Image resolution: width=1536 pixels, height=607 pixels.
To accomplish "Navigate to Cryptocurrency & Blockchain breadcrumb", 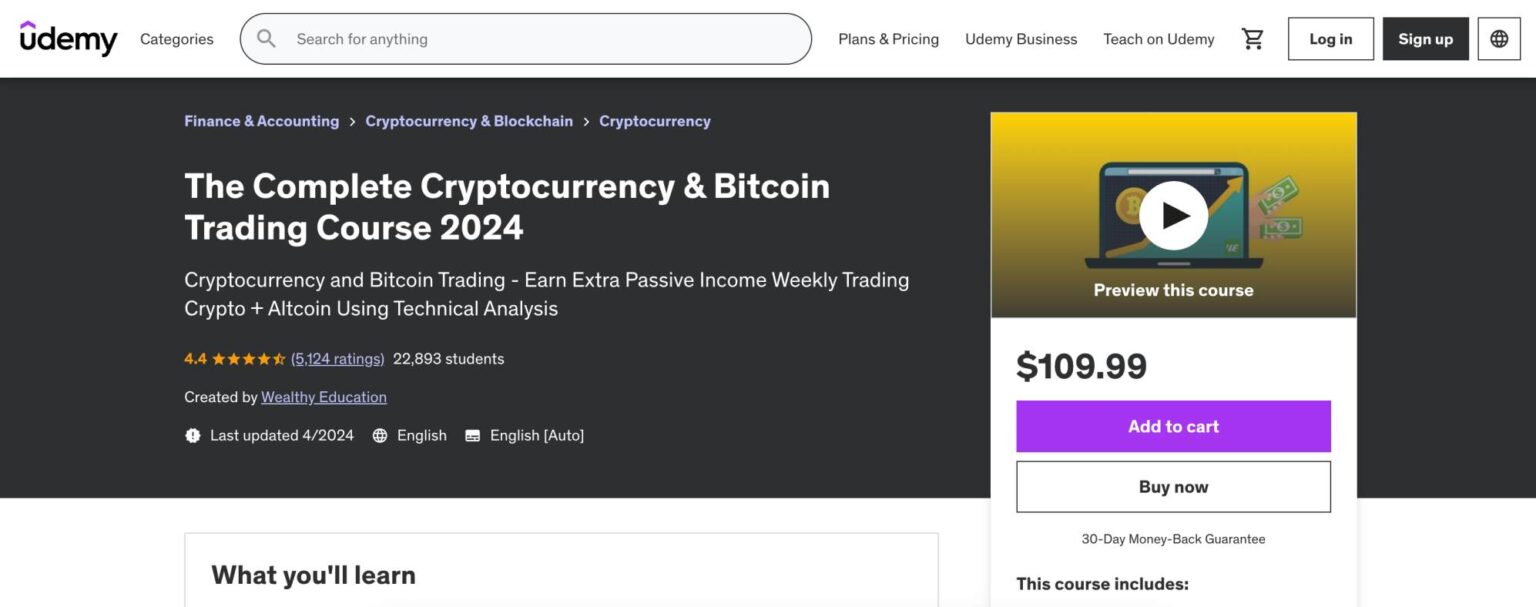I will pos(469,120).
